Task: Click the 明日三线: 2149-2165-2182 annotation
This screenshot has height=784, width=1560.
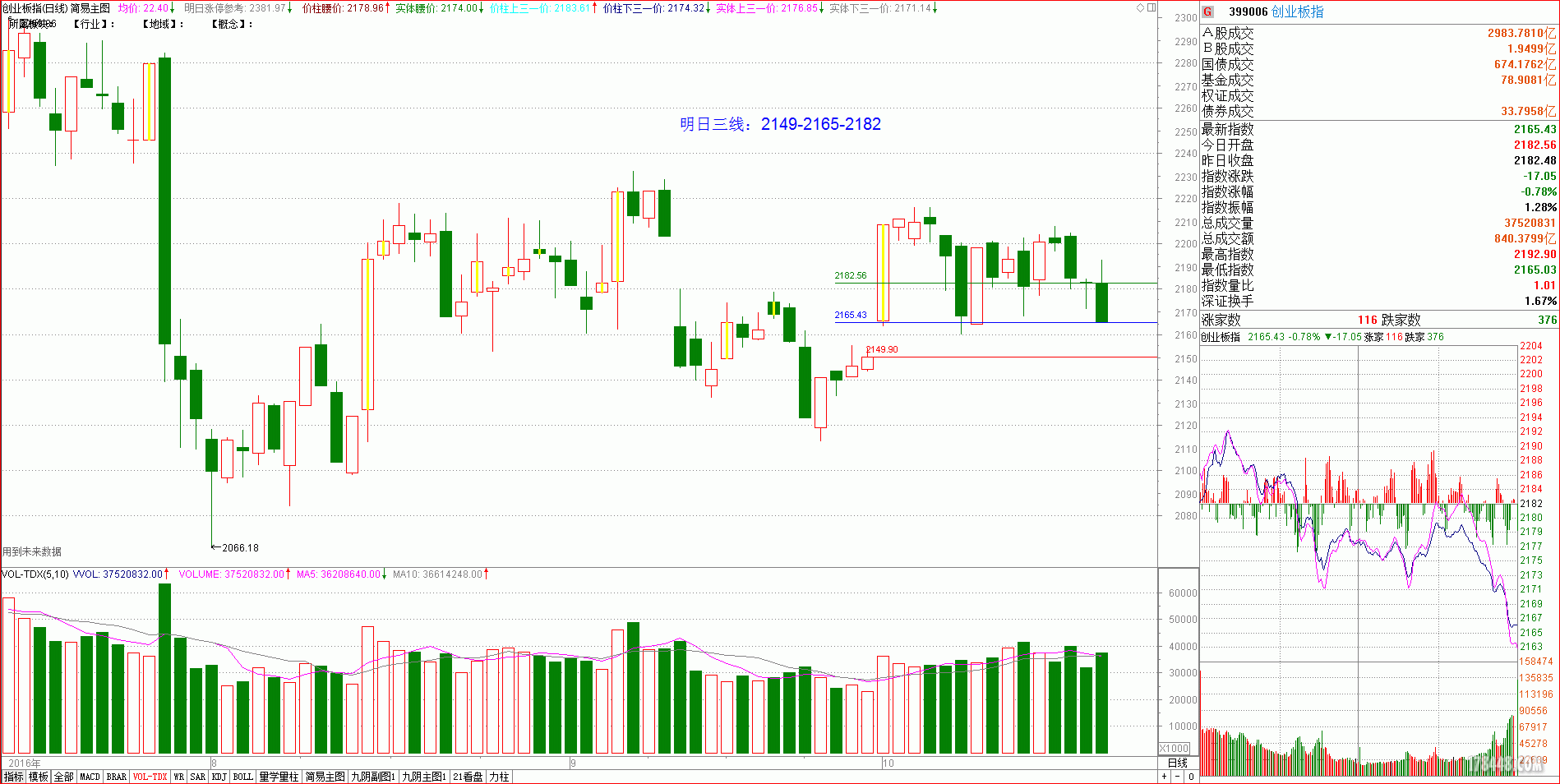Action: [x=780, y=124]
